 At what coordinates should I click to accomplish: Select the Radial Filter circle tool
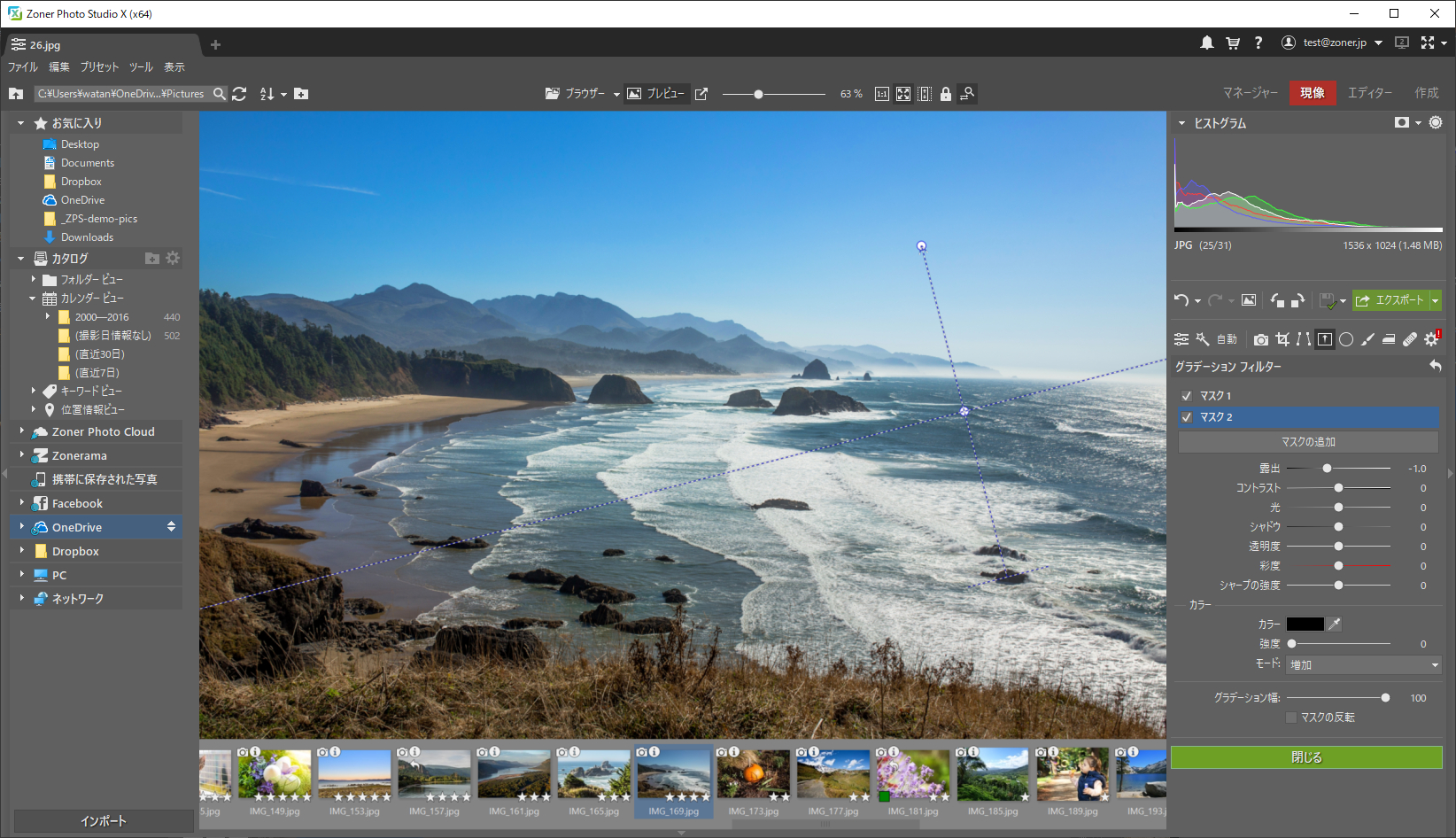[1346, 339]
